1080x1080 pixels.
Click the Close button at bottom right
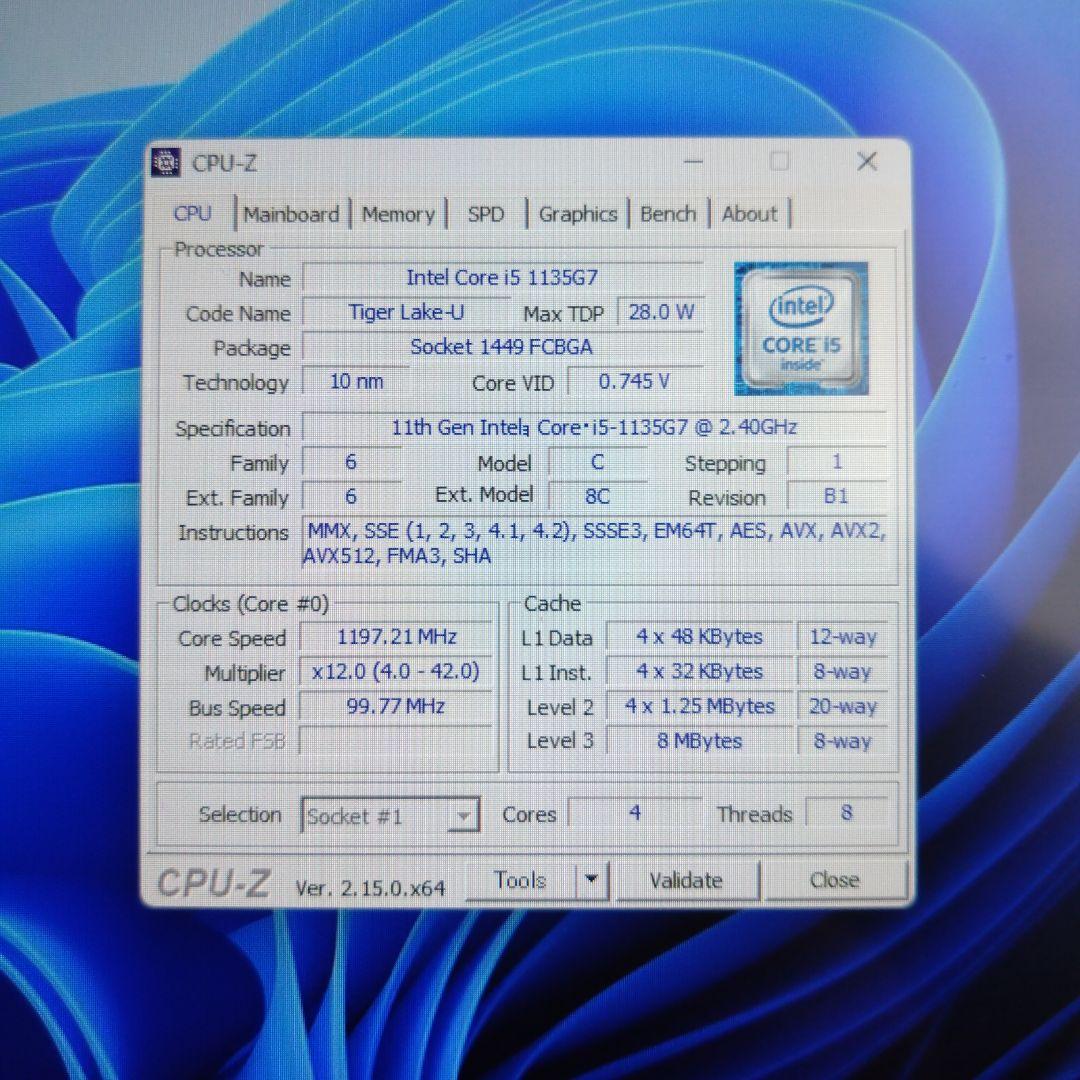point(834,880)
